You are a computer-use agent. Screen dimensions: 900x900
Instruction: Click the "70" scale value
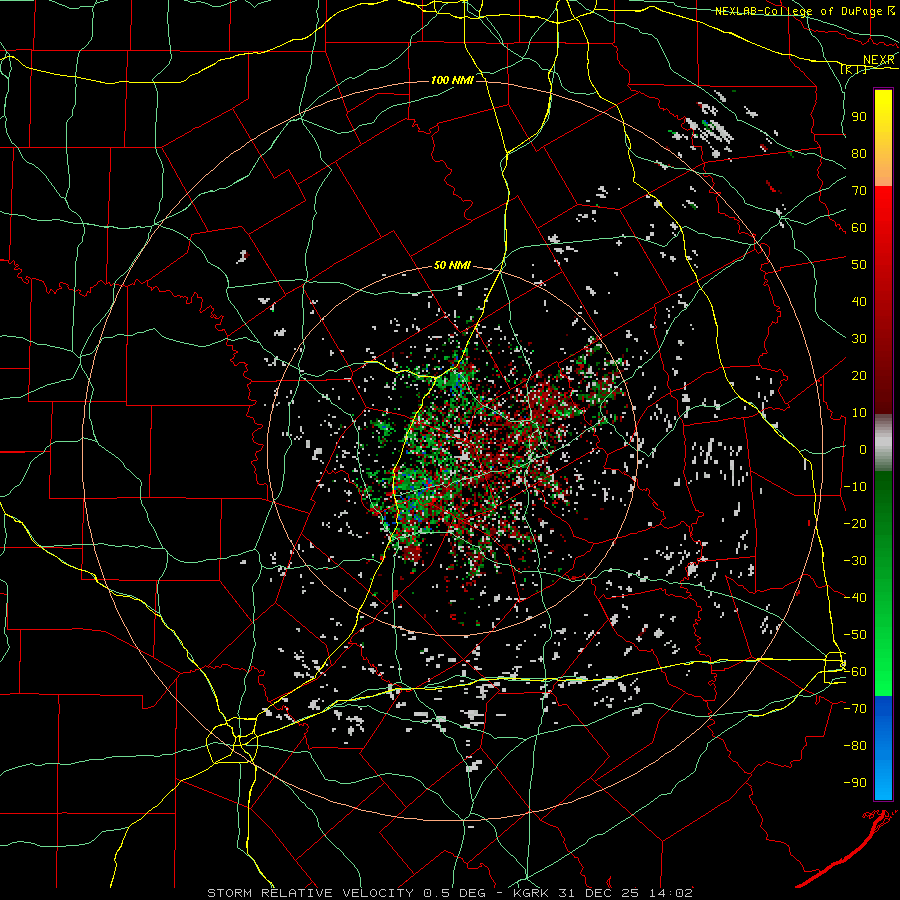[859, 191]
